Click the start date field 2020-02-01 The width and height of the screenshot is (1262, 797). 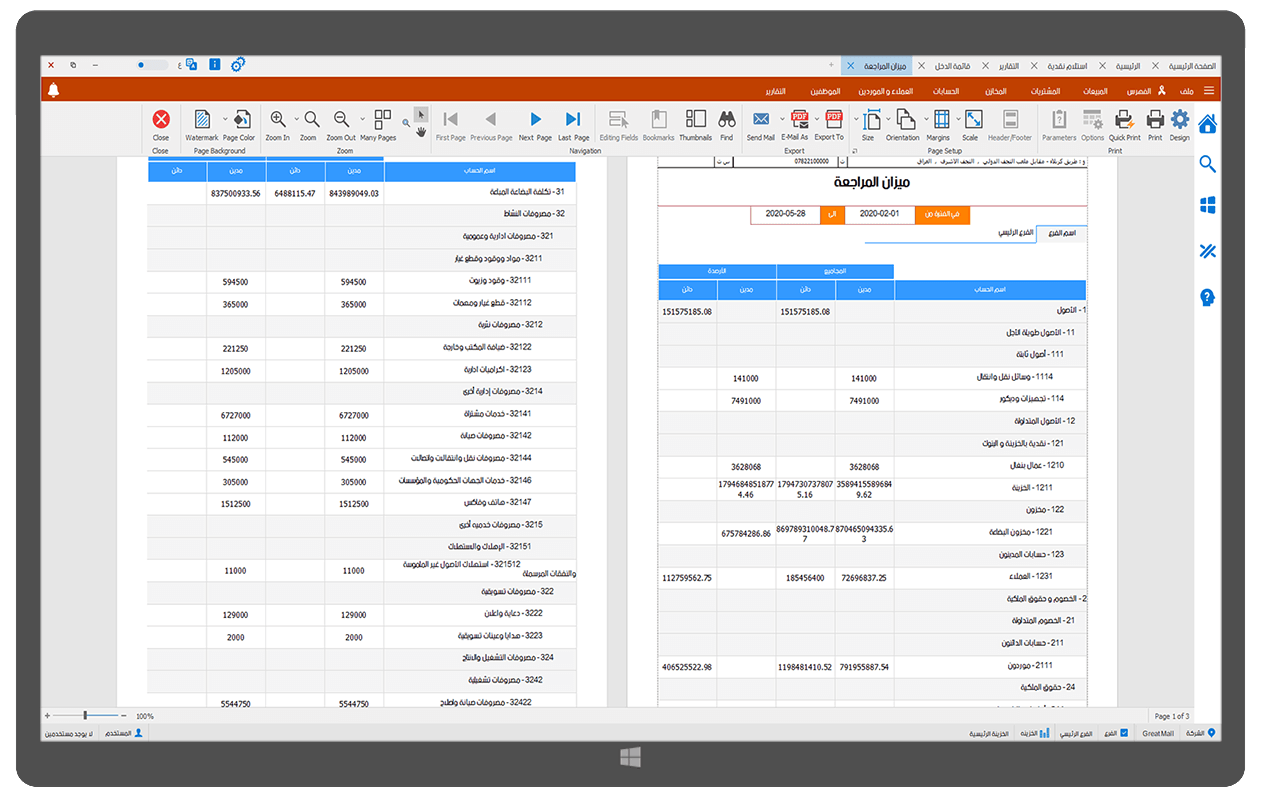pos(879,214)
